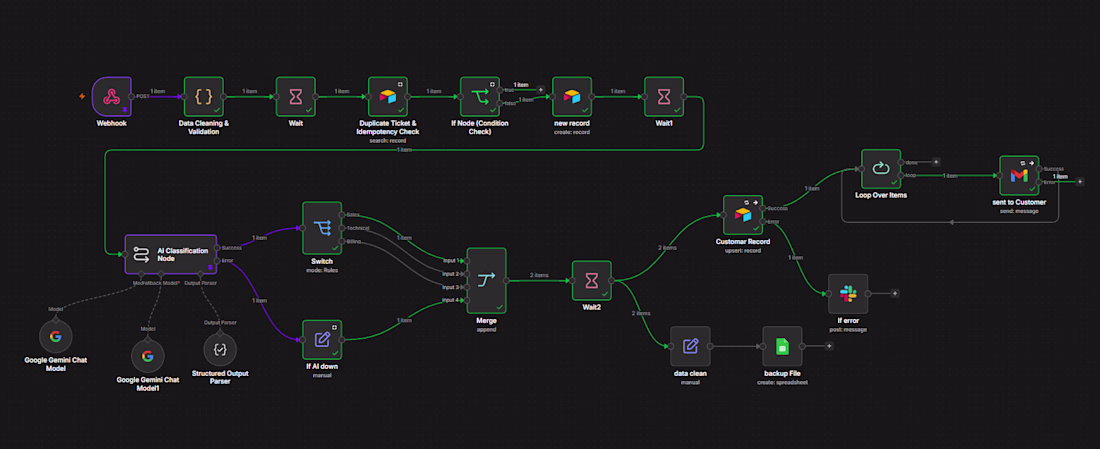Click the Technical output label on Switch

point(357,228)
